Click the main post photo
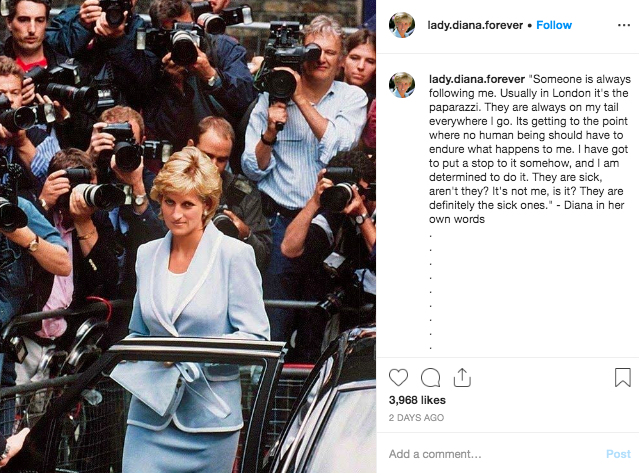The width and height of the screenshot is (639, 473). 188,236
